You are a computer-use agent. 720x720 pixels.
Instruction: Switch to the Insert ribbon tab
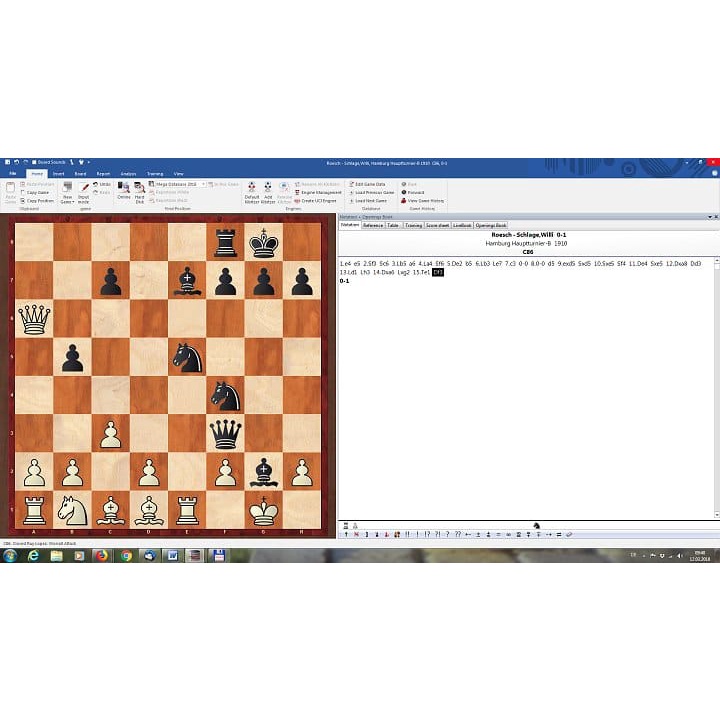pyautogui.click(x=58, y=174)
